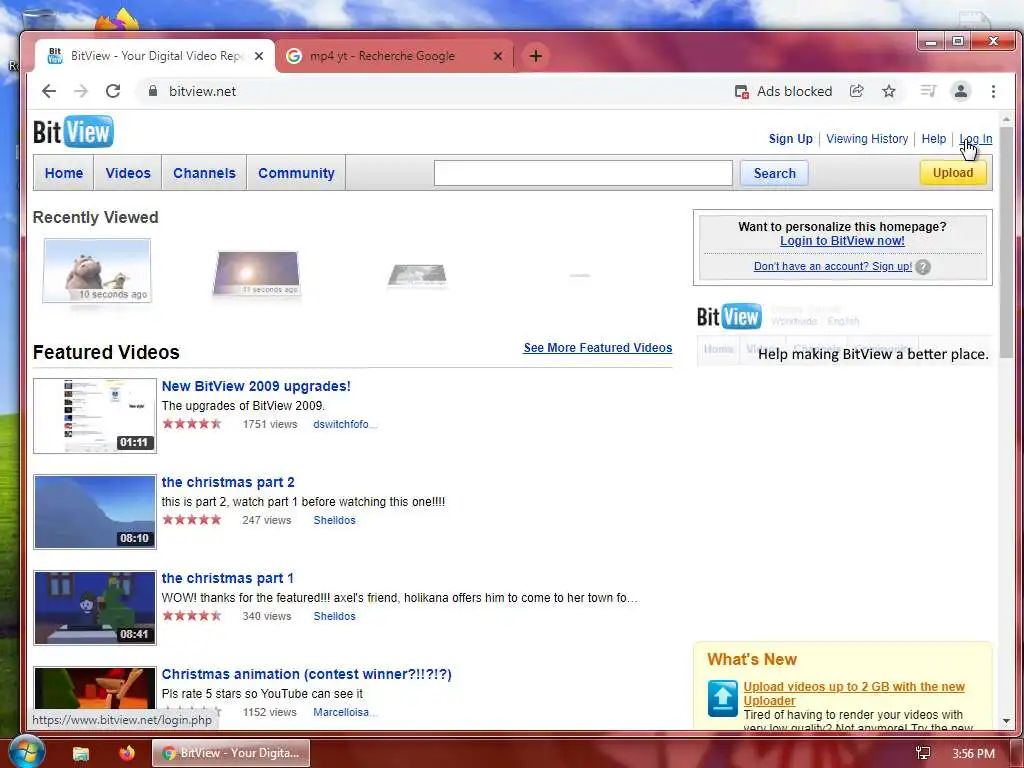Image resolution: width=1024 pixels, height=768 pixels.
Task: Click the Log In link
Action: click(976, 138)
